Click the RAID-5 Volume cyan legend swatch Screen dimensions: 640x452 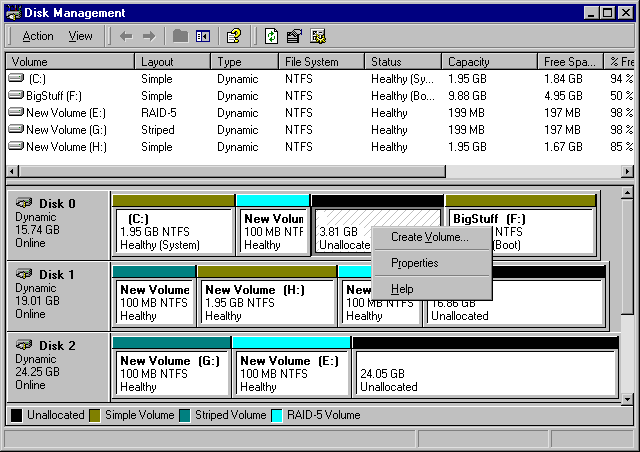278,415
